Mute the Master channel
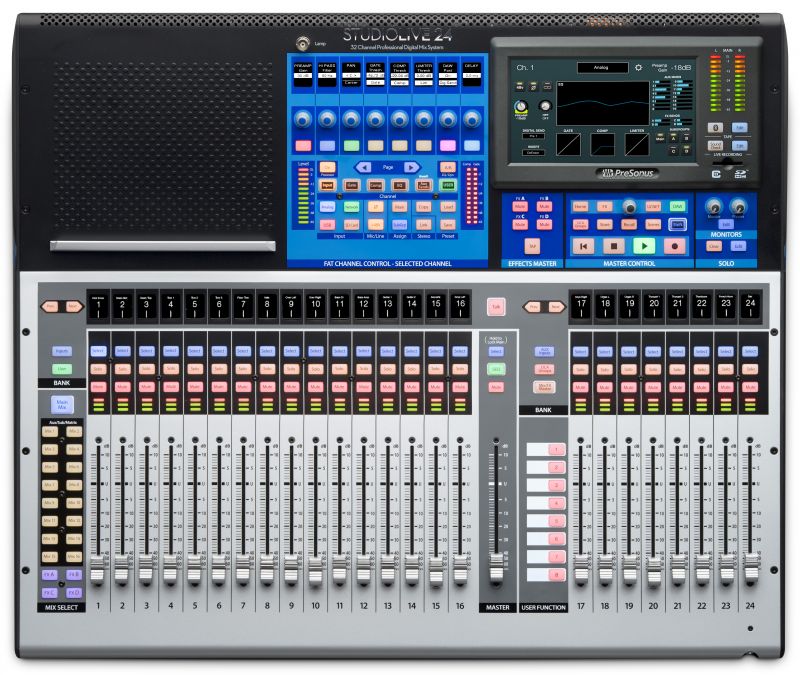800x675 pixels. coord(496,387)
